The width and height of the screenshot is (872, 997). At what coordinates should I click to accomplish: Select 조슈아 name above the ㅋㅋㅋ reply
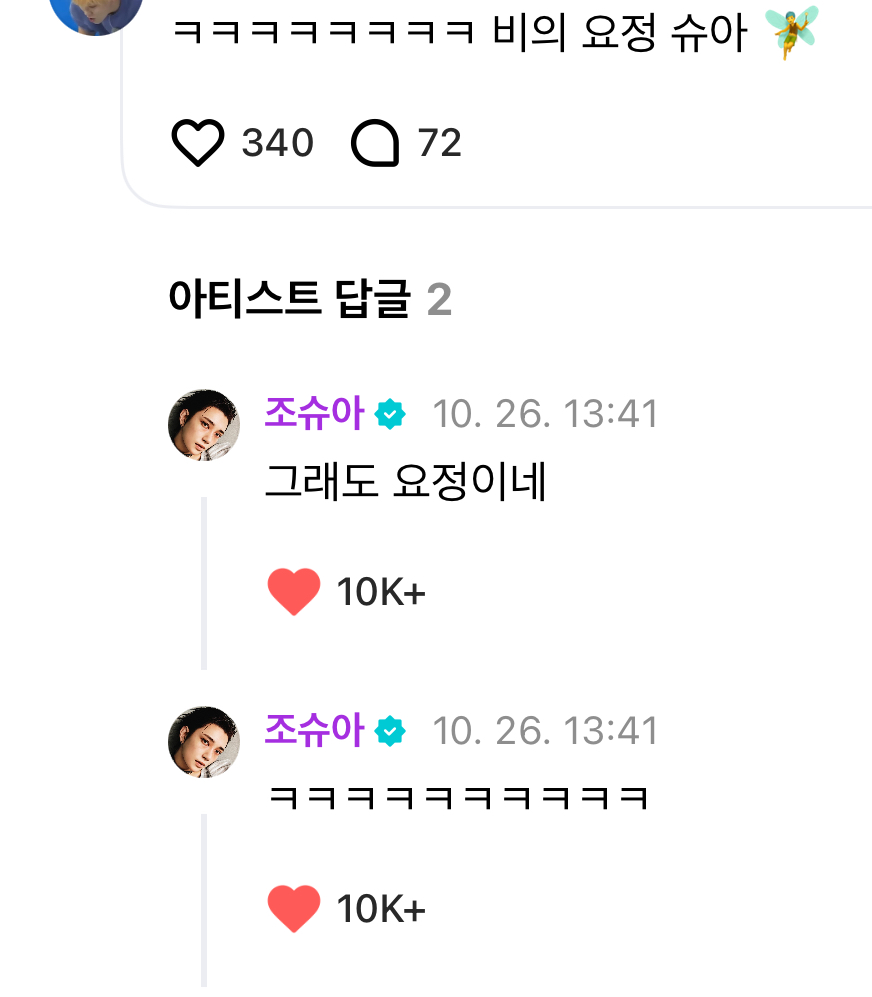point(313,731)
